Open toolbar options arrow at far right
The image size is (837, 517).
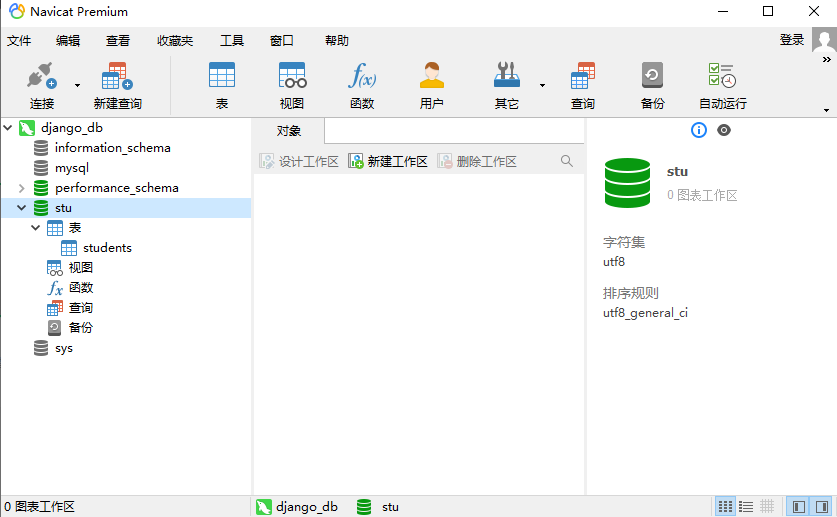pos(826,110)
